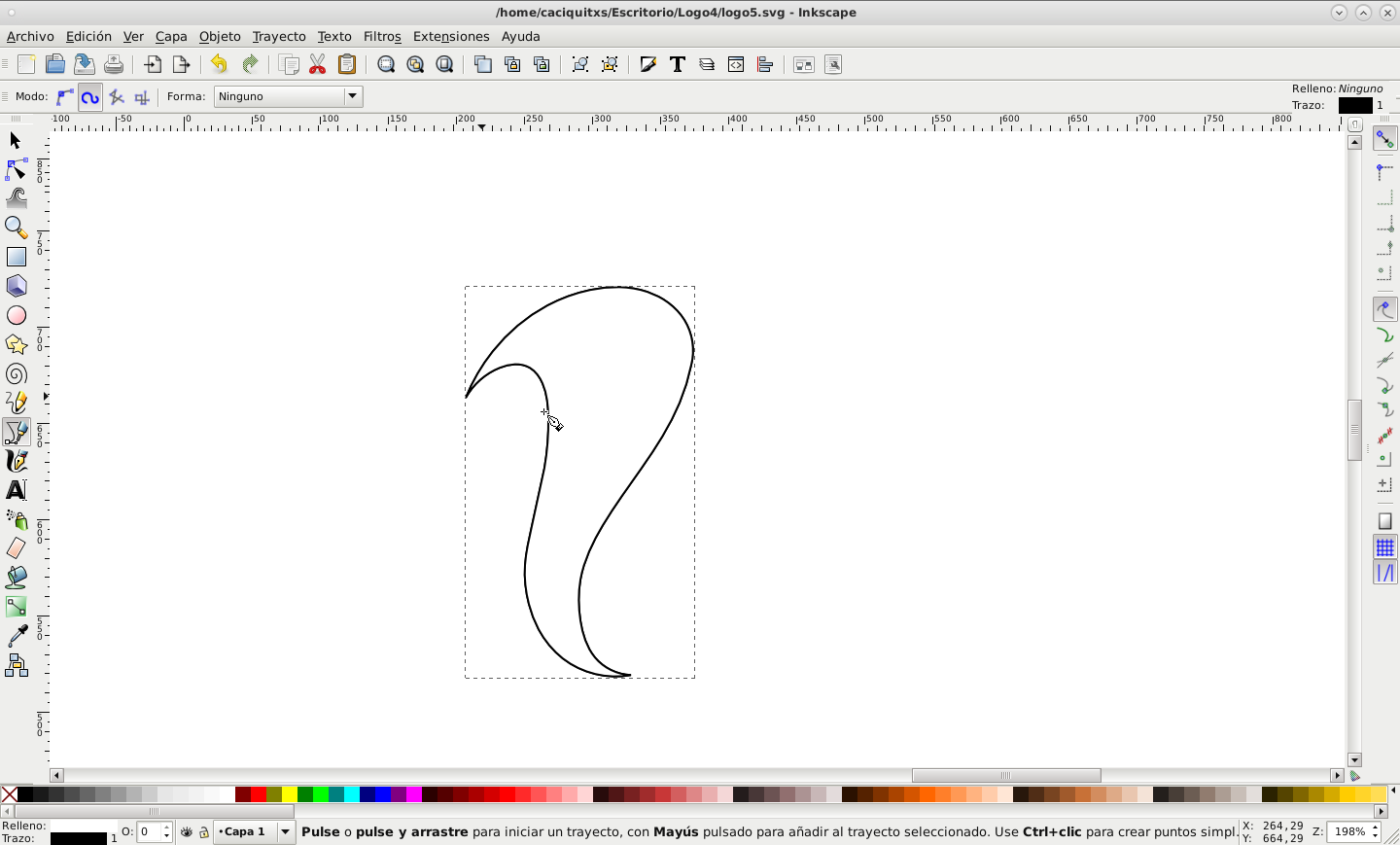The width and height of the screenshot is (1400, 845).
Task: Pick the Calligraphy tool in the toolbox
Action: (x=17, y=461)
